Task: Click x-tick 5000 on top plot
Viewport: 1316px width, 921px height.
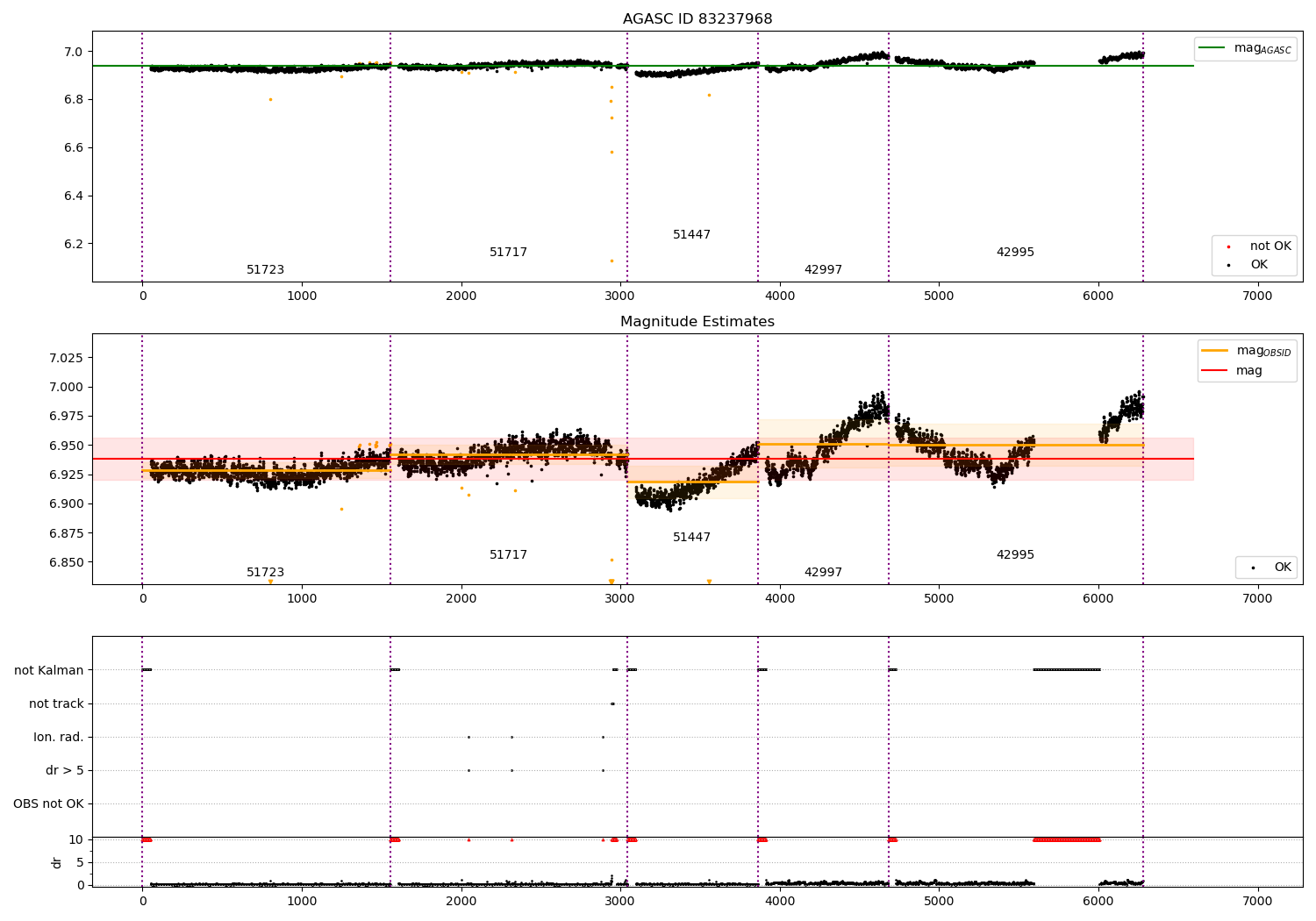Action: (939, 296)
